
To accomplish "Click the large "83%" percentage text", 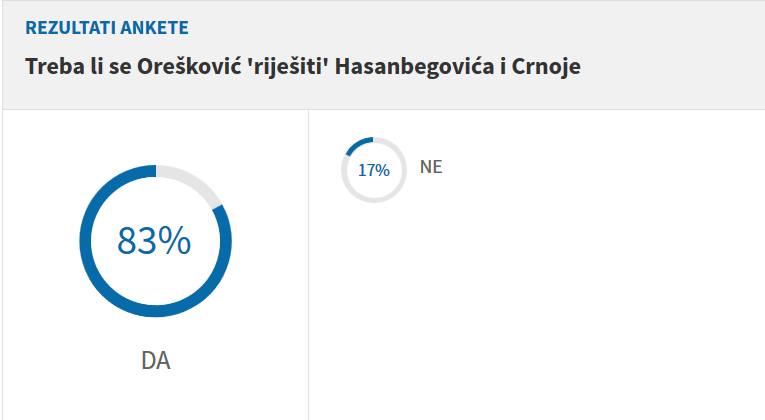I will (154, 241).
